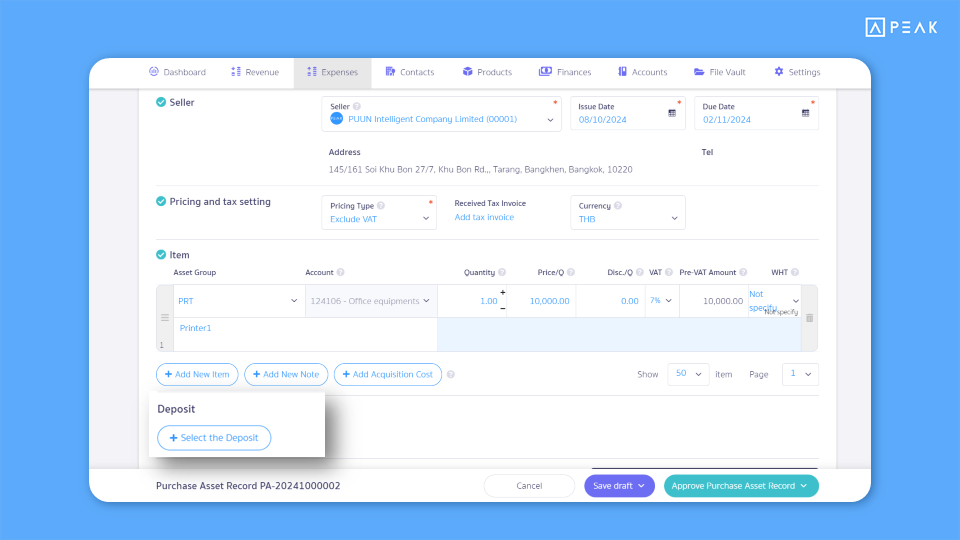
Task: Click the Account column help icon
Action: coord(340,272)
